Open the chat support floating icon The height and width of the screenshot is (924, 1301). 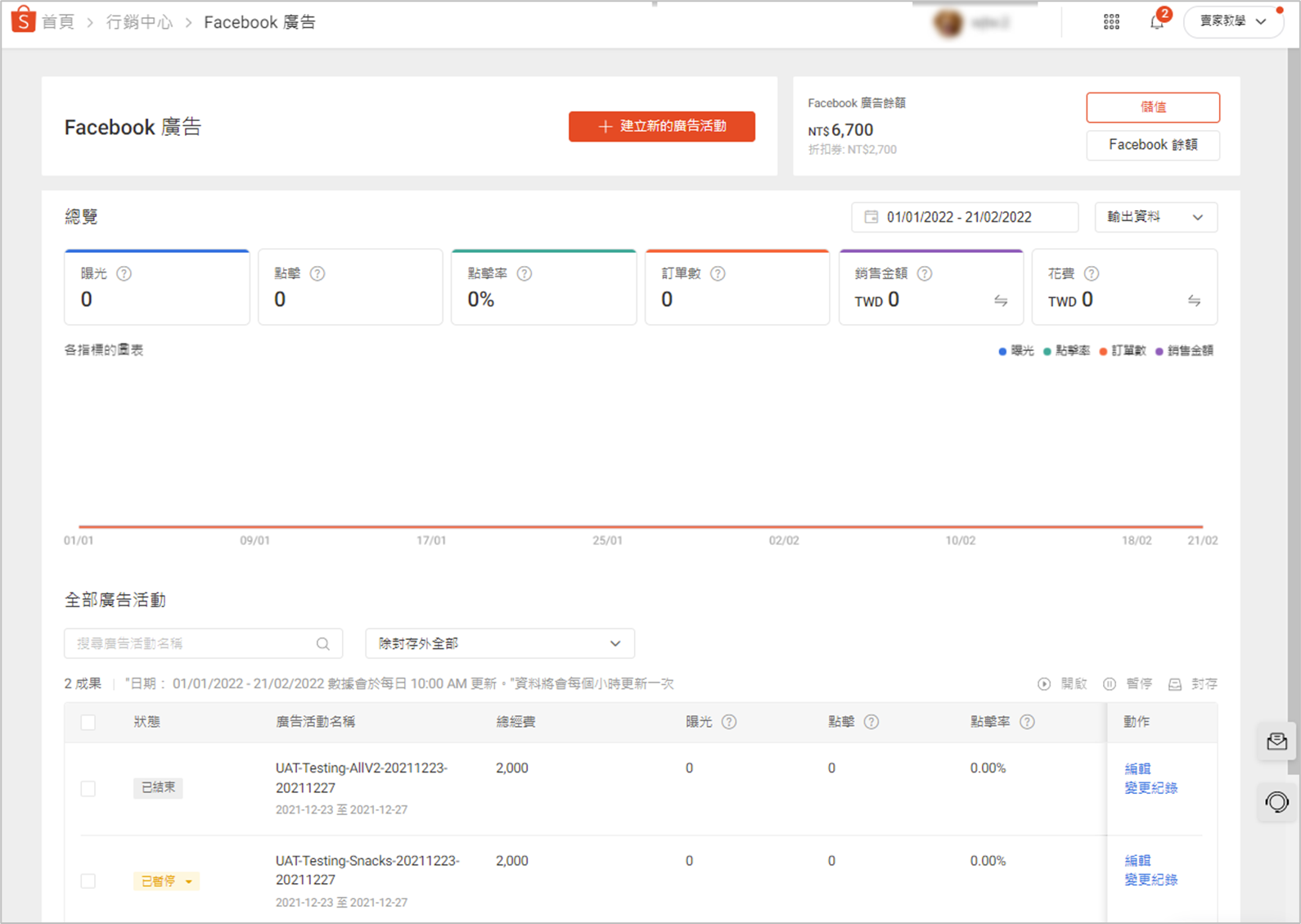[1277, 802]
